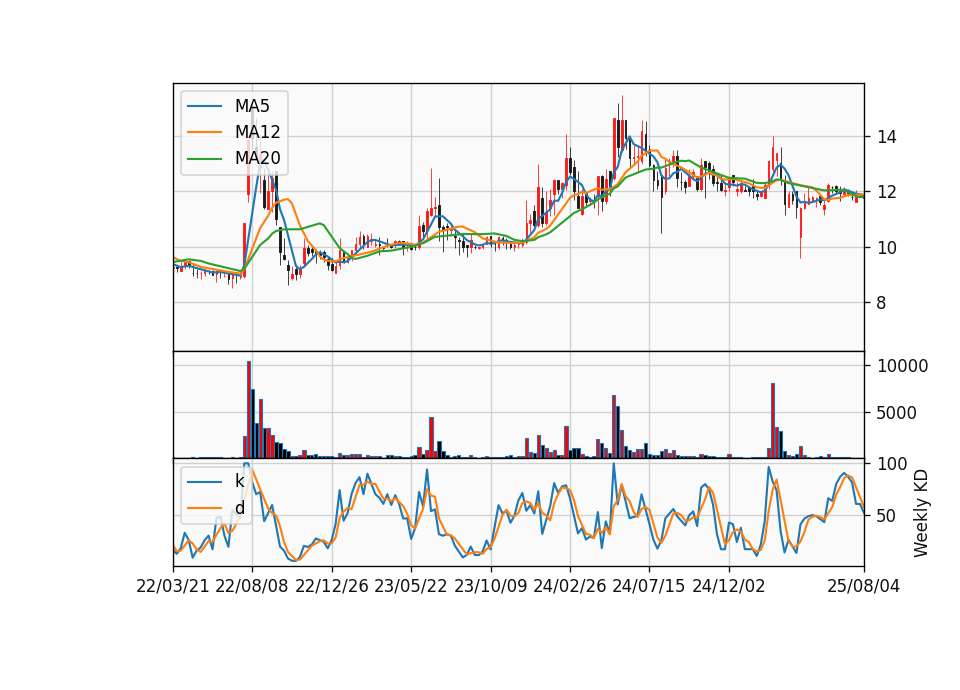
Task: Click the 22/12/26 date label
Action: click(x=332, y=586)
